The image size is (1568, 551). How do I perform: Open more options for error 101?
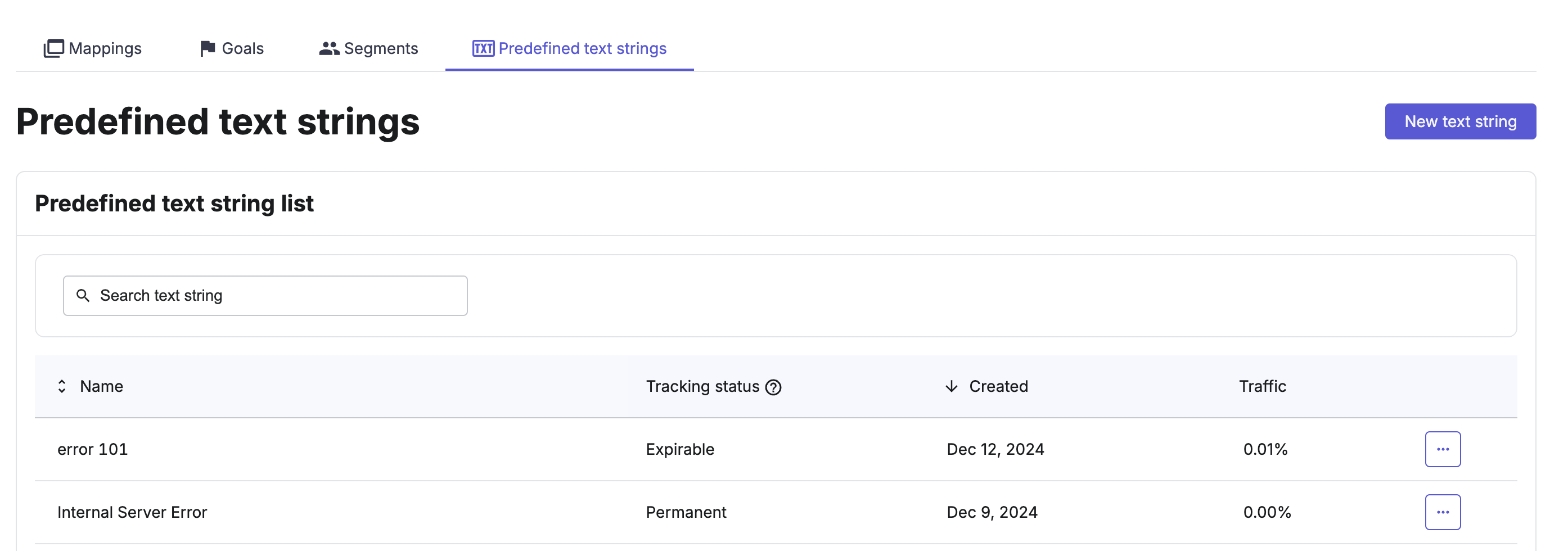[1442, 449]
